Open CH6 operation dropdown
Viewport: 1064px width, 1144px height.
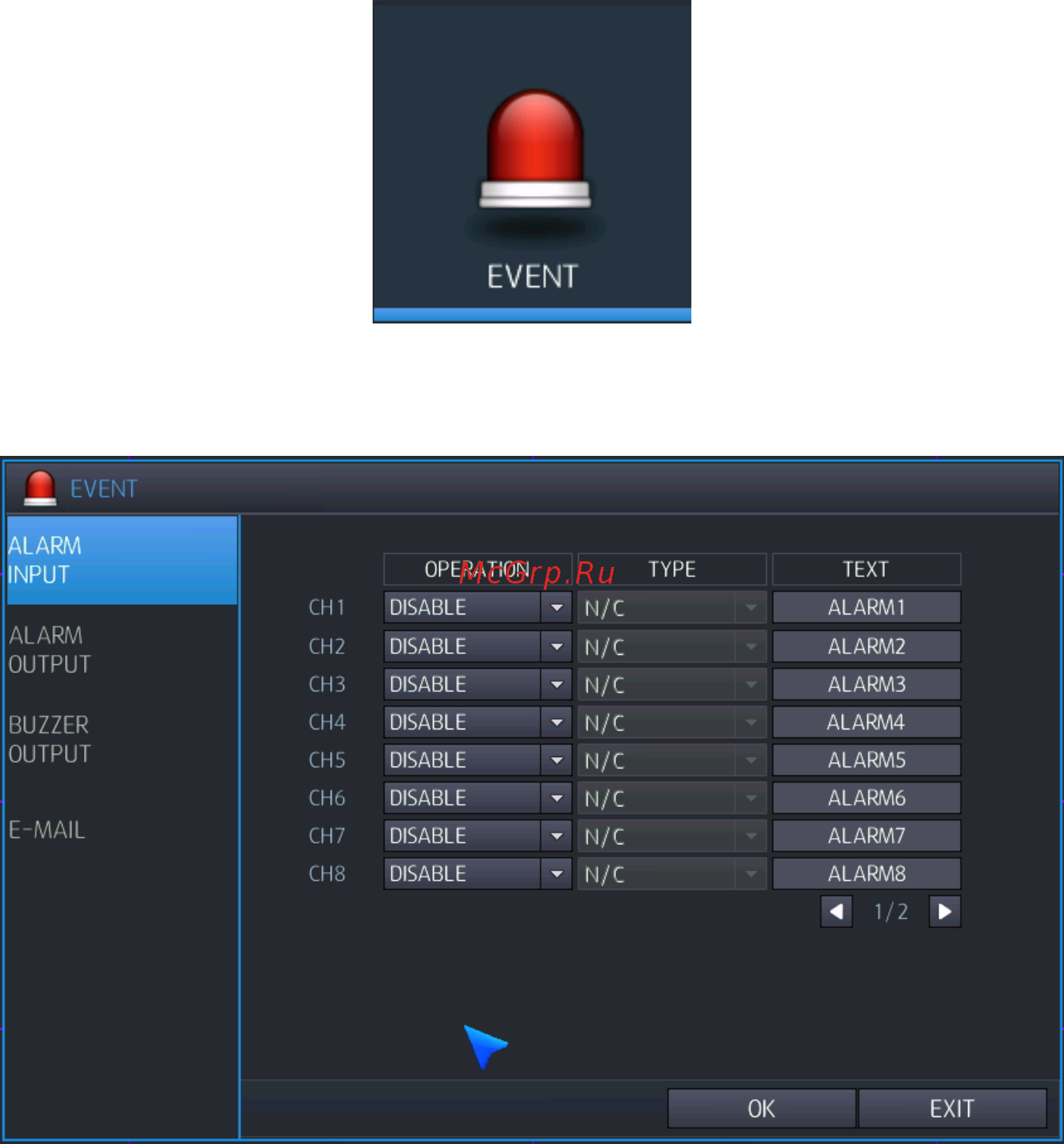pos(478,798)
